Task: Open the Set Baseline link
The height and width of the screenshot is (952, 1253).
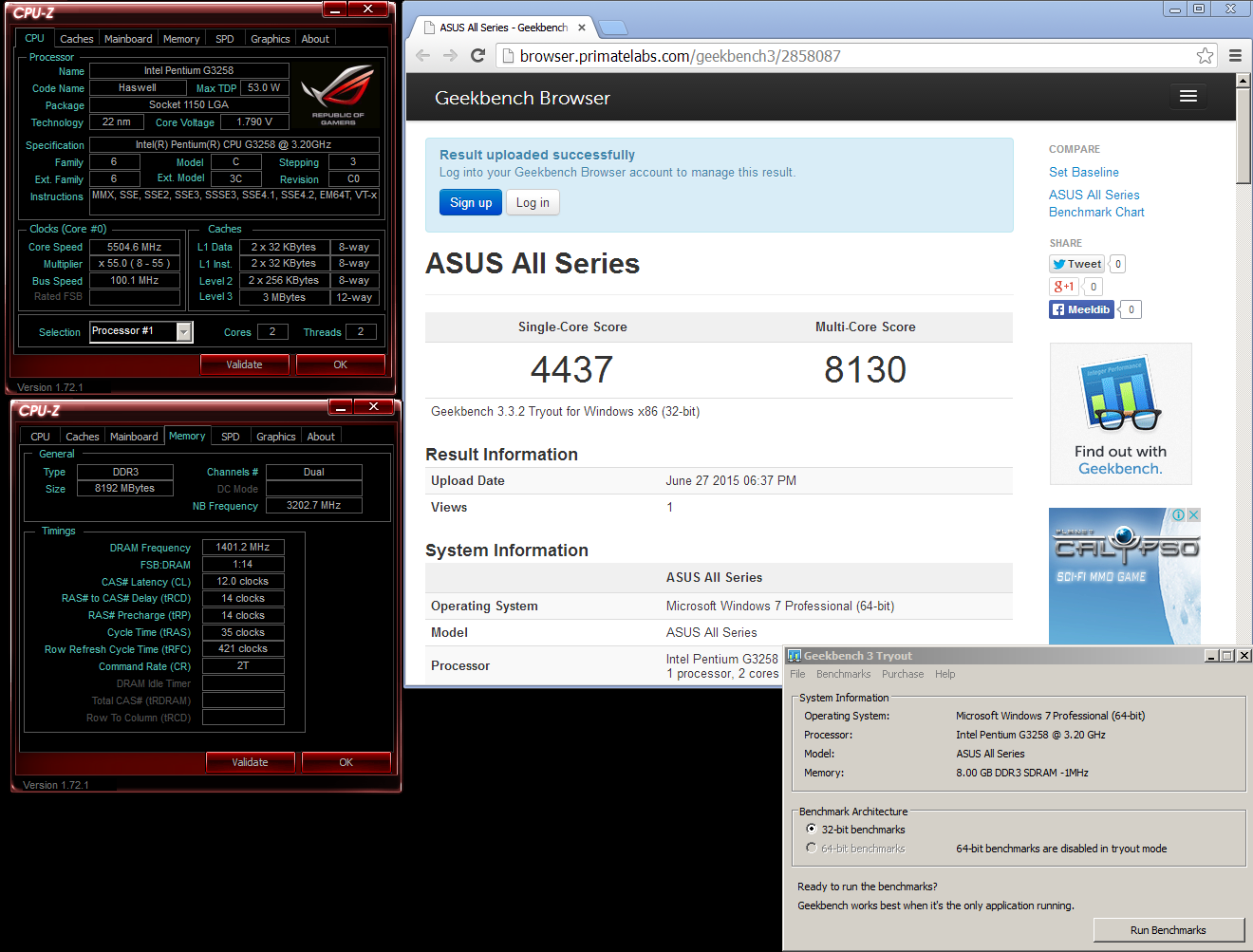Action: 1084,172
